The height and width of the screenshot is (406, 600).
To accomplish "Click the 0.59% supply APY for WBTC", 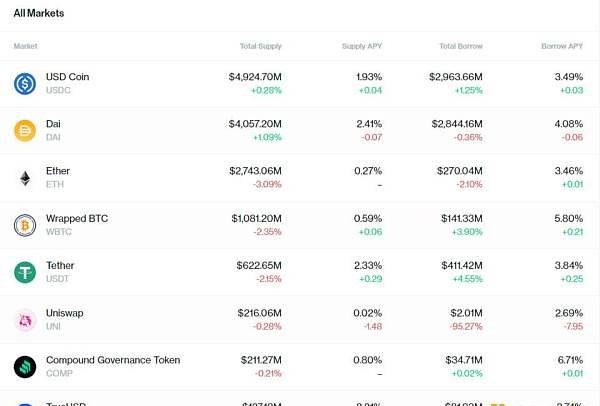I will click(x=368, y=218).
